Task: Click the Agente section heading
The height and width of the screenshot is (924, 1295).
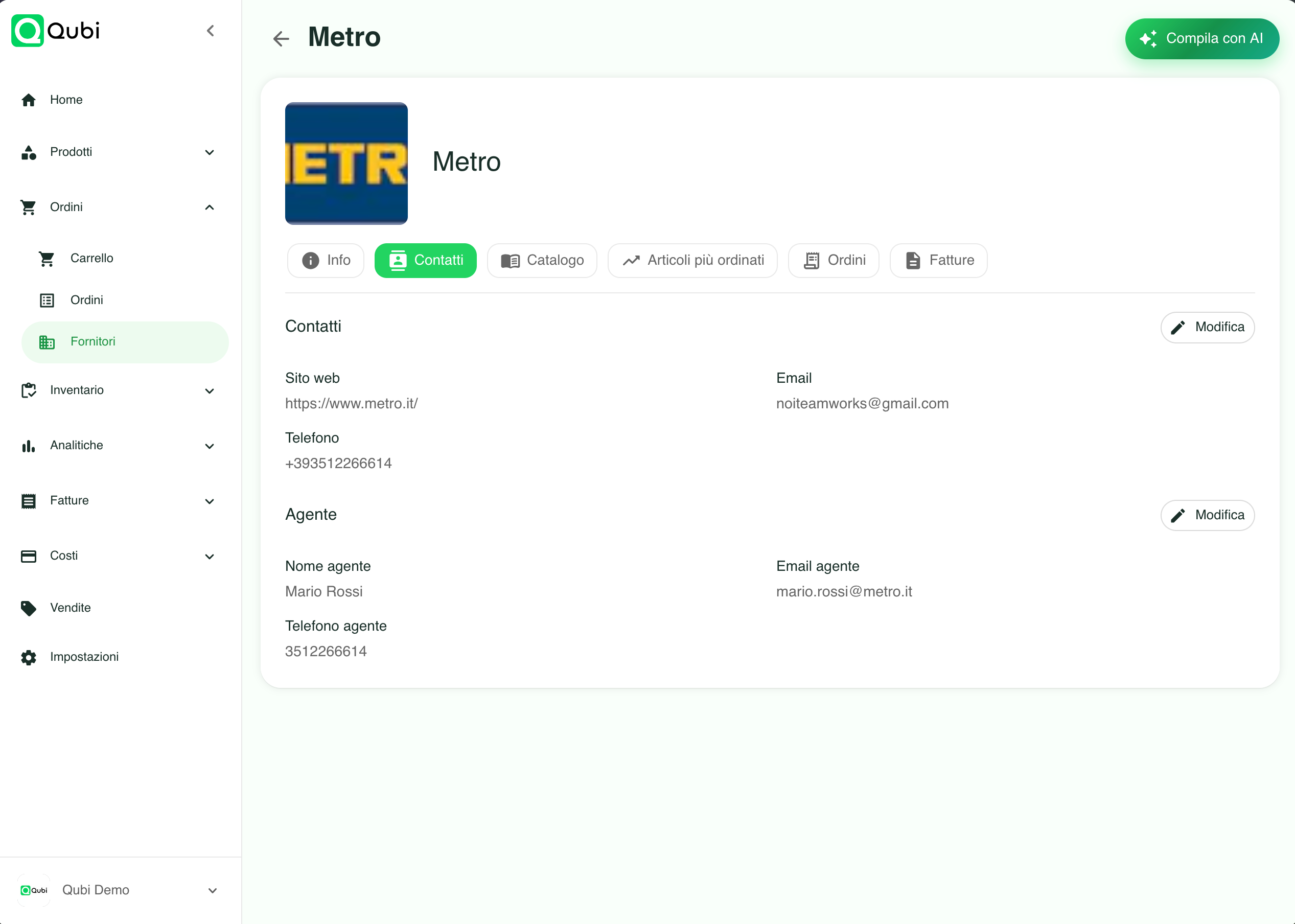Action: [311, 515]
